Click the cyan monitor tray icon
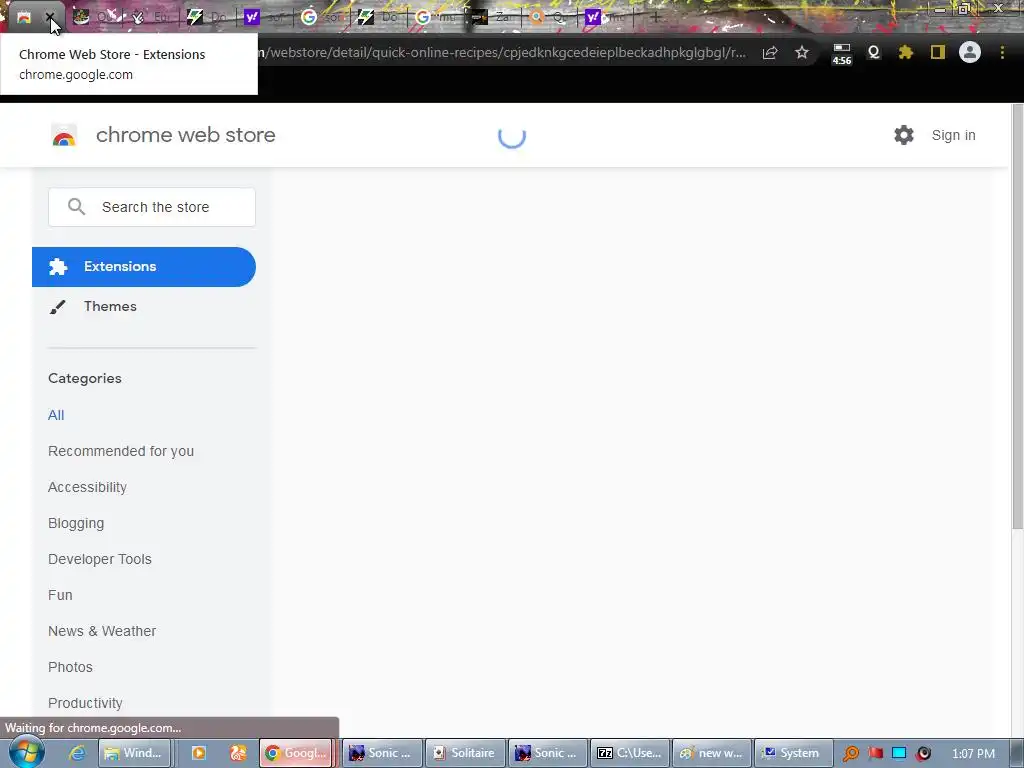Screen dimensions: 1024x768 coord(899,753)
